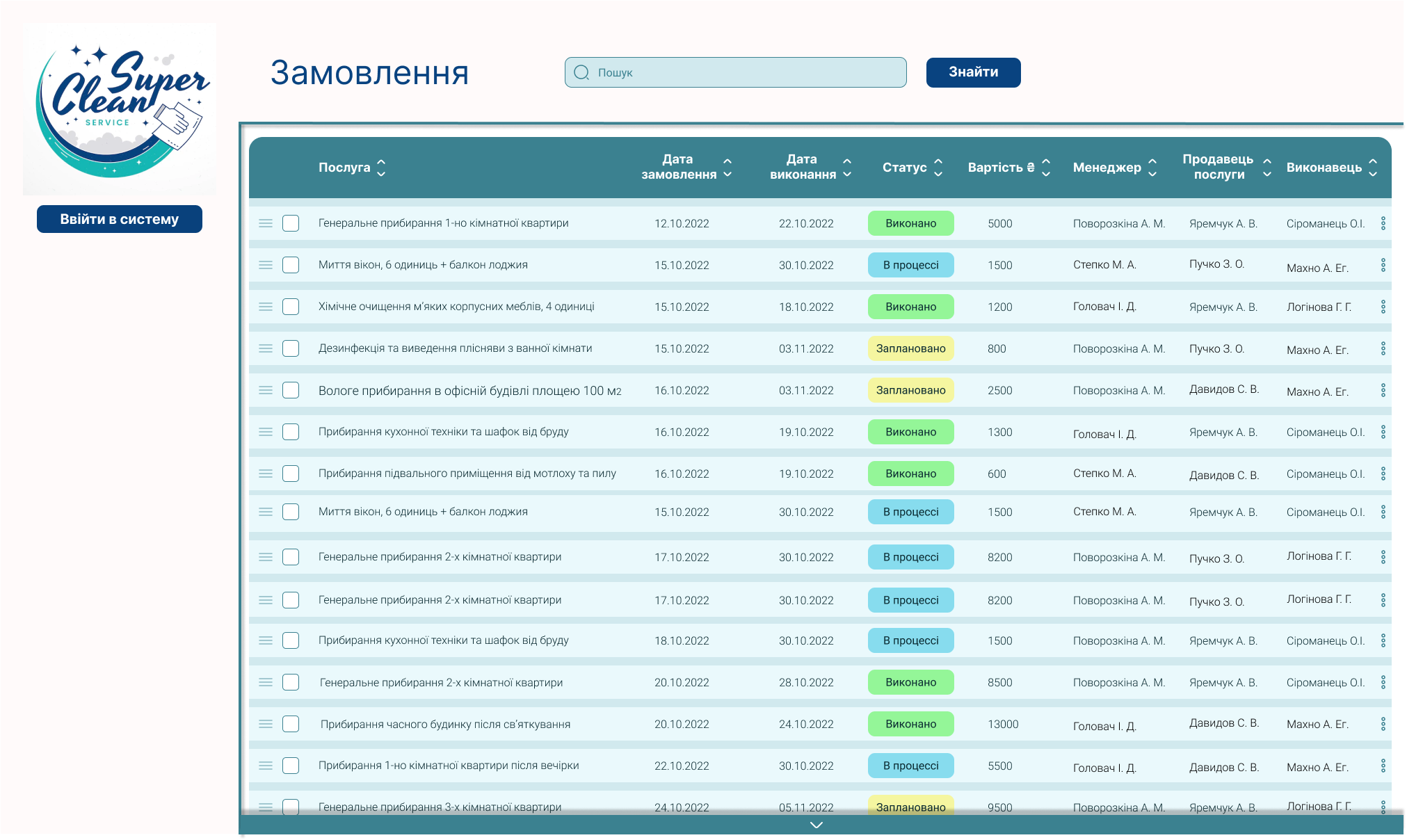This screenshot has height=840, width=1407.
Task: Click drag handle of order dated 20.10.2022 costing 8500
Action: [x=266, y=682]
